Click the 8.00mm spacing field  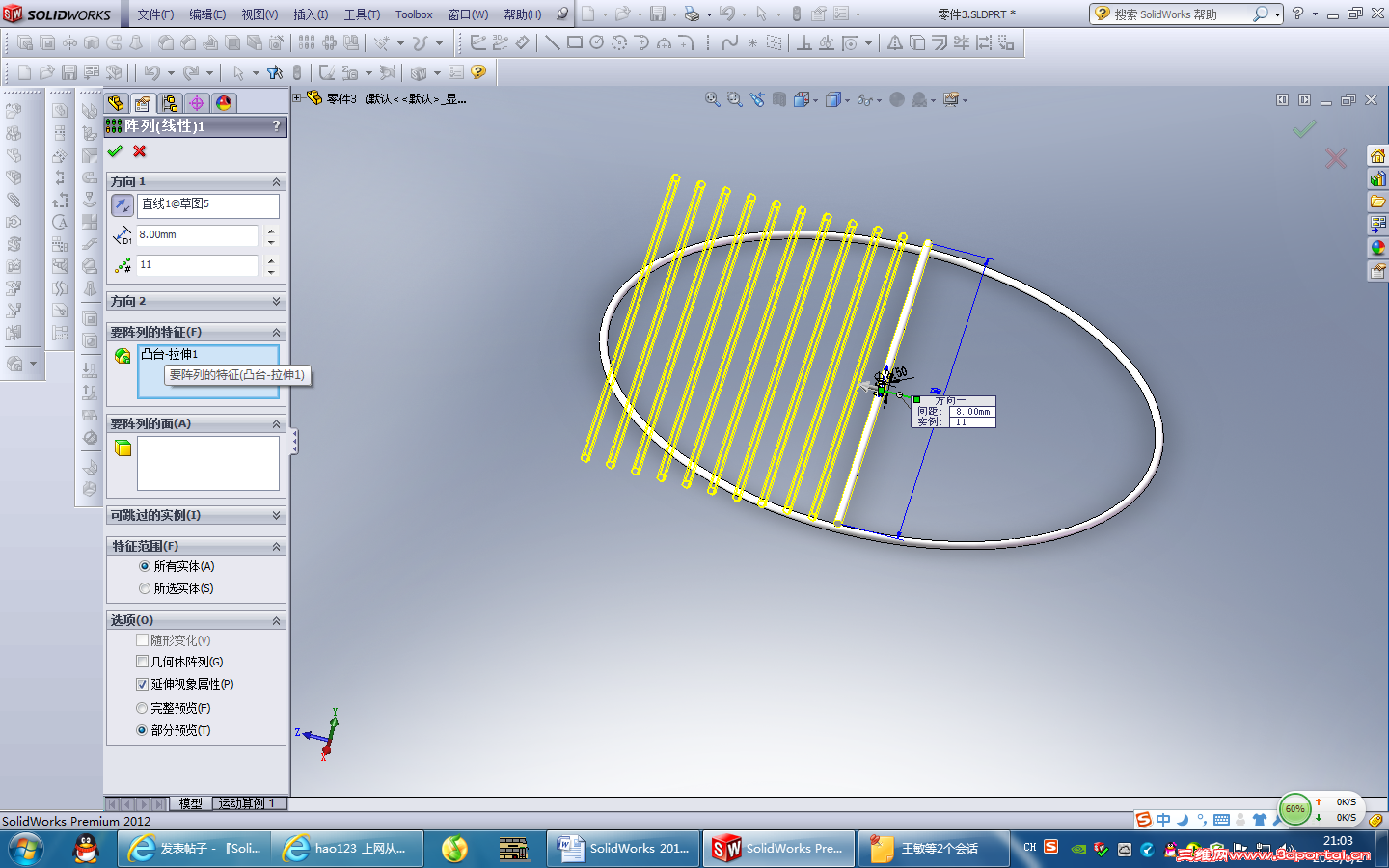point(198,235)
